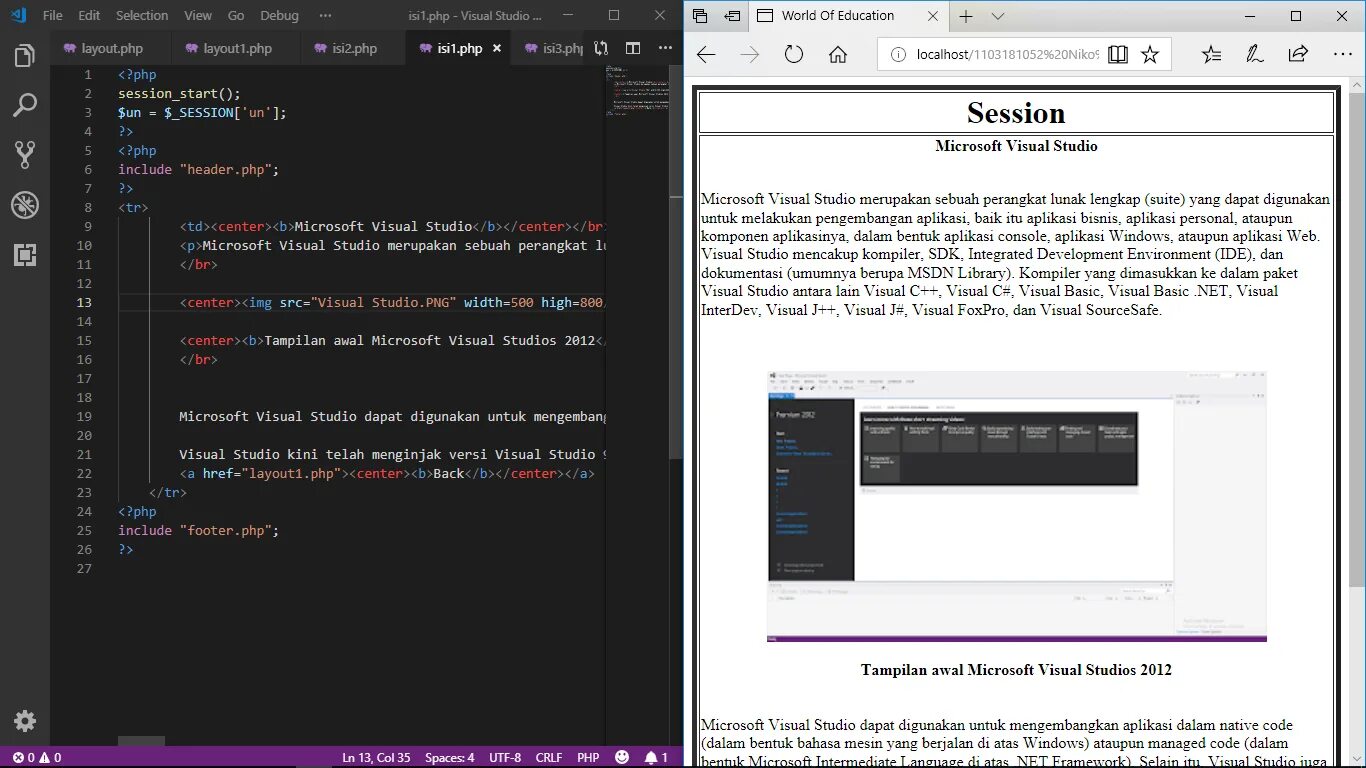Viewport: 1366px width, 768px height.
Task: Change the PHP language mode
Action: (x=588, y=758)
